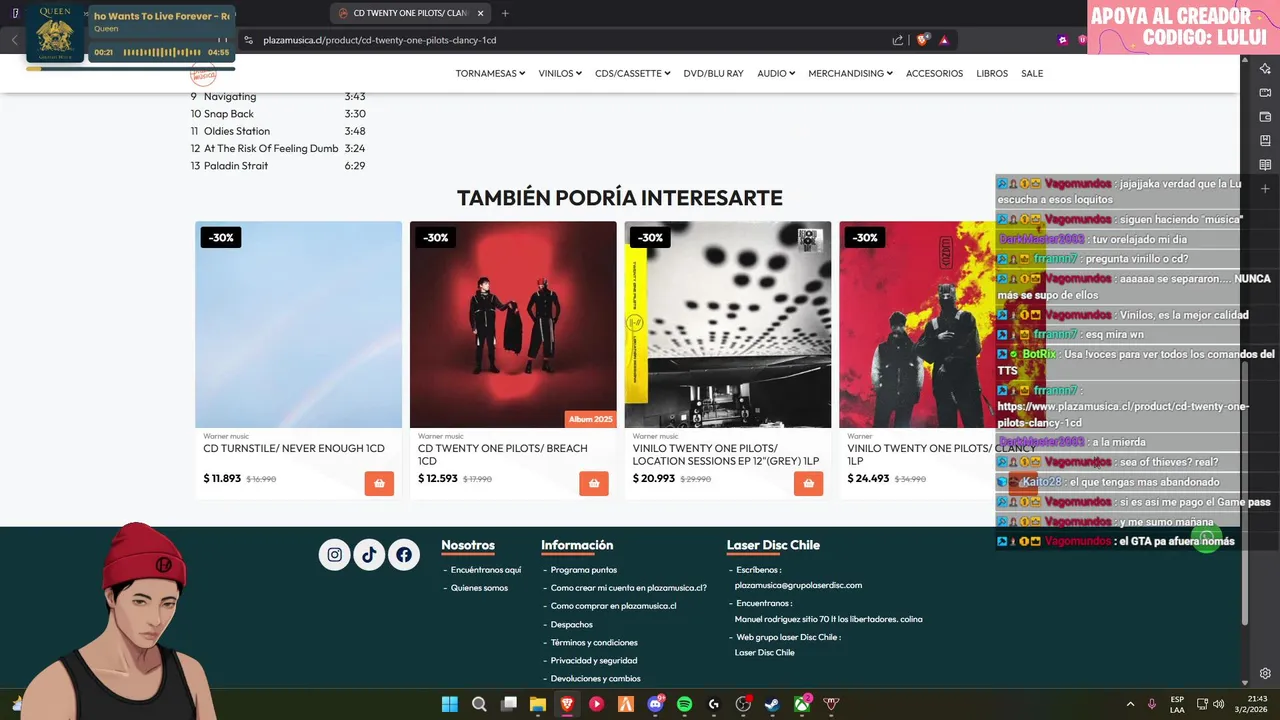Add CD Turnstile Never Enough to cart

coord(379,484)
